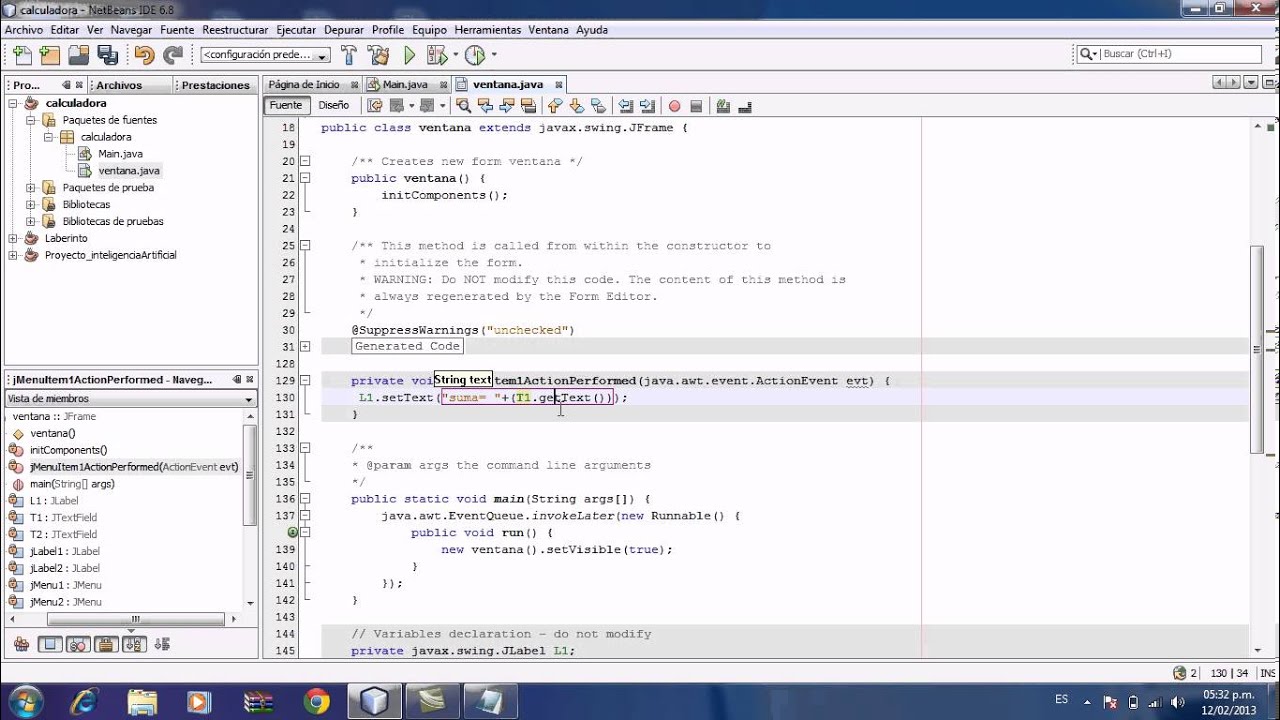1280x720 pixels.
Task: Collapse the calculadora project node
Action: coord(13,103)
